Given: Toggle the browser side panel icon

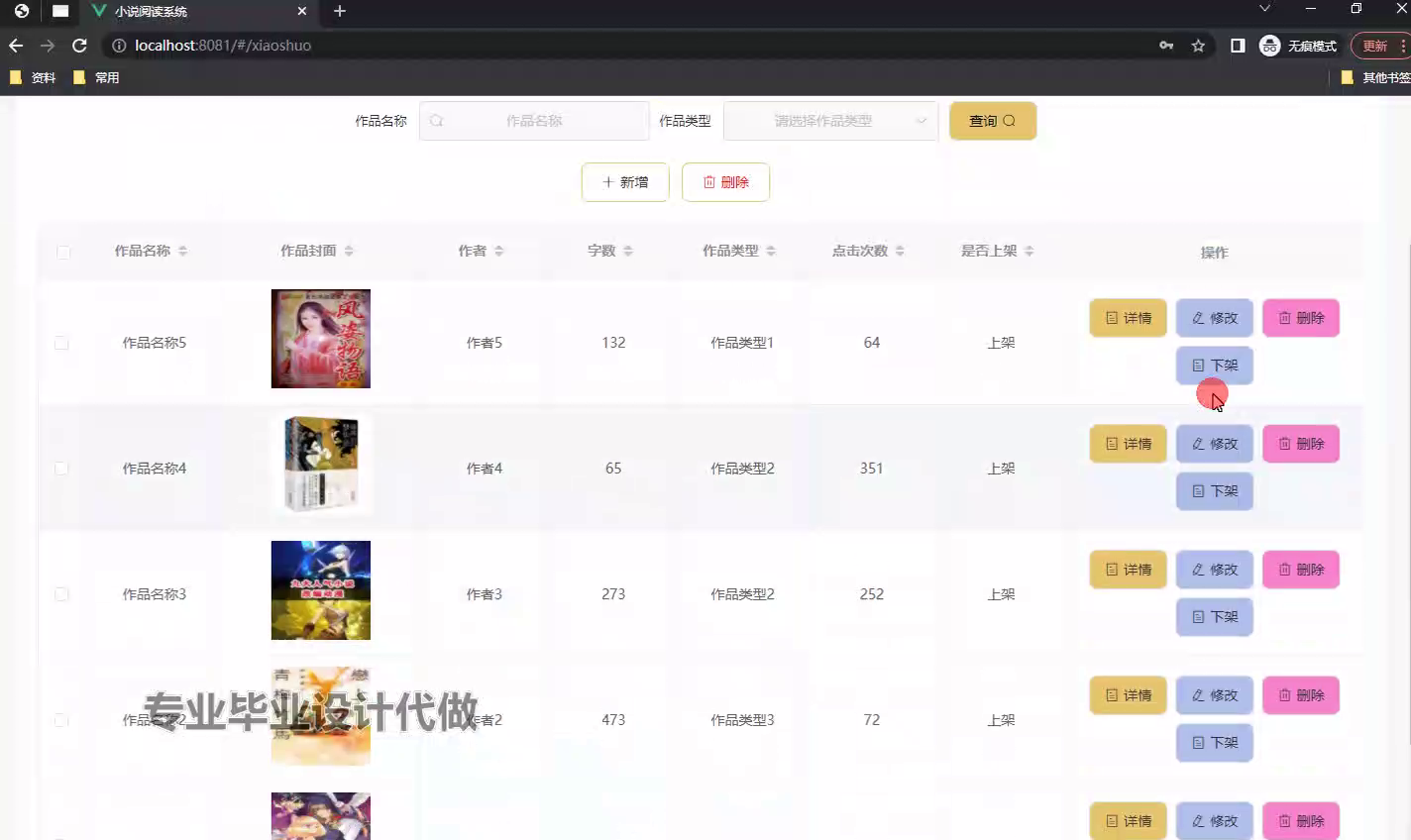Looking at the screenshot, I should click(x=1238, y=46).
